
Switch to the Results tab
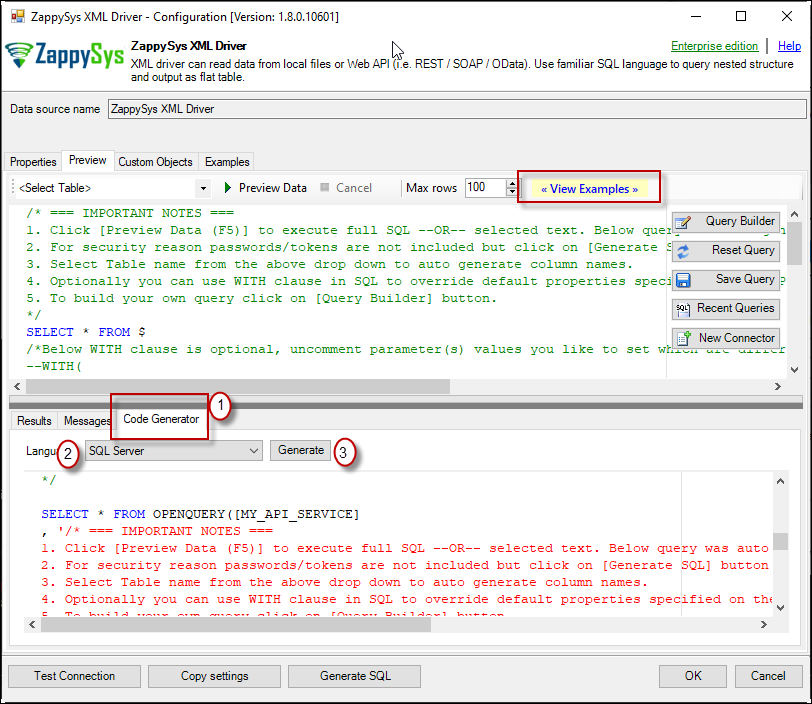tap(34, 421)
